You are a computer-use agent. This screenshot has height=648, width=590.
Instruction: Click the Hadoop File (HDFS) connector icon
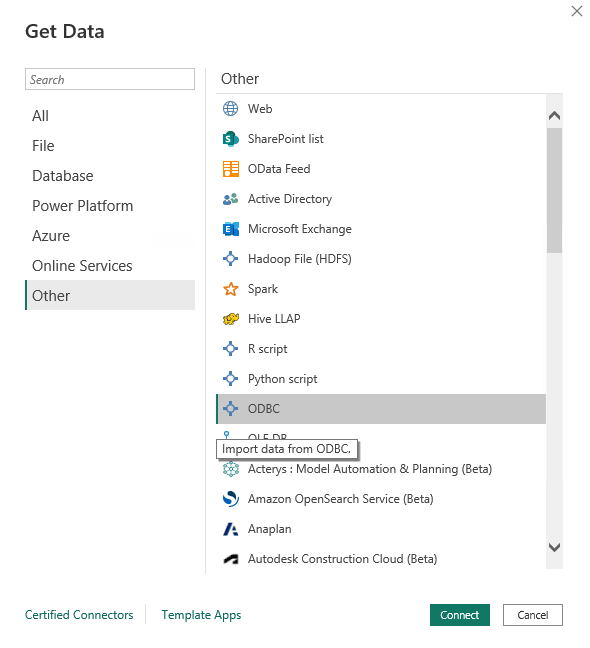pos(231,259)
